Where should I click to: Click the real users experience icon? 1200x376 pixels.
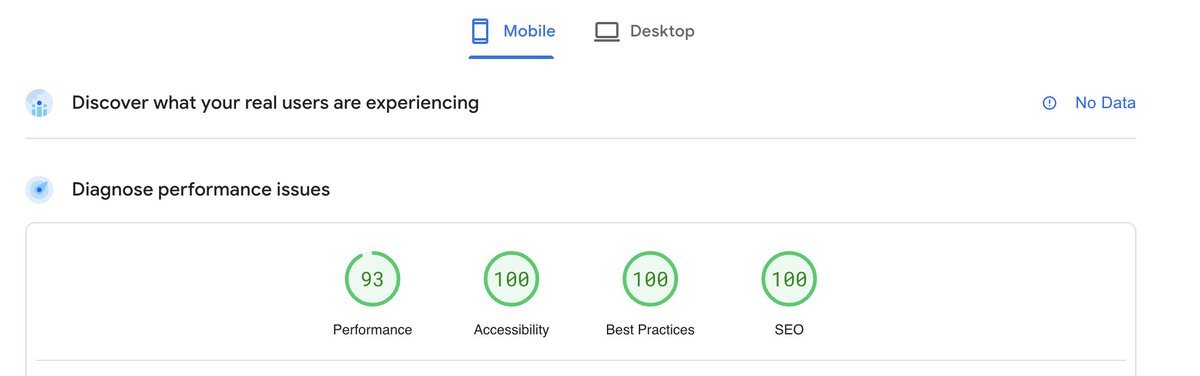tap(39, 103)
